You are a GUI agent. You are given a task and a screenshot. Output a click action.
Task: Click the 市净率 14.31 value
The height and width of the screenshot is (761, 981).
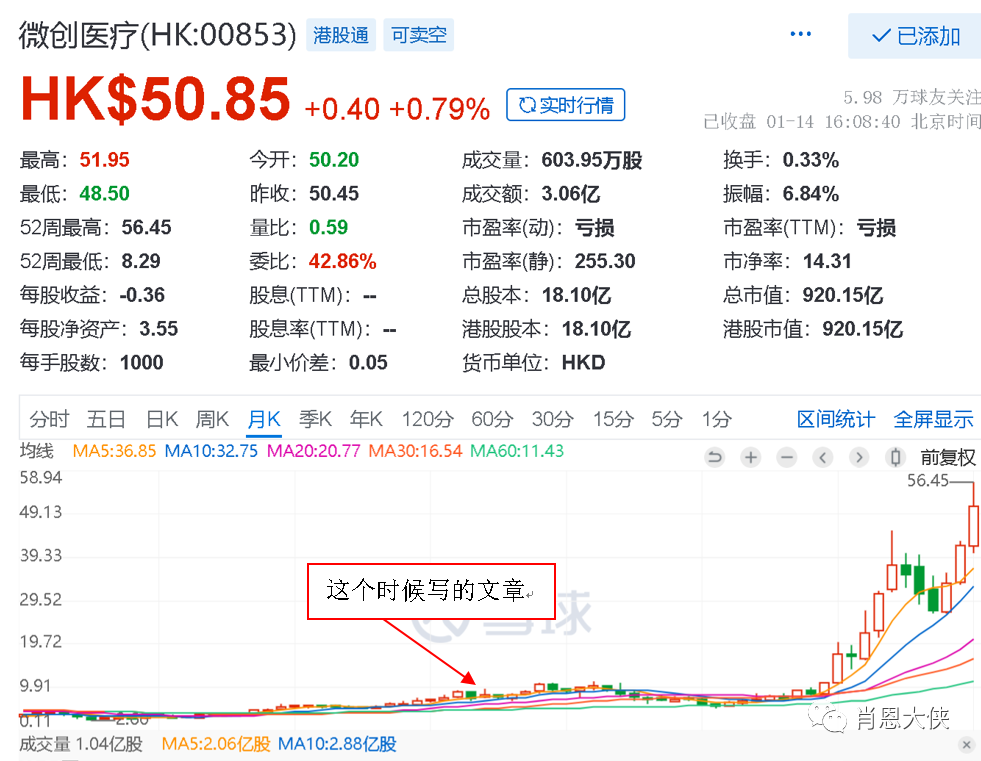[x=827, y=261]
